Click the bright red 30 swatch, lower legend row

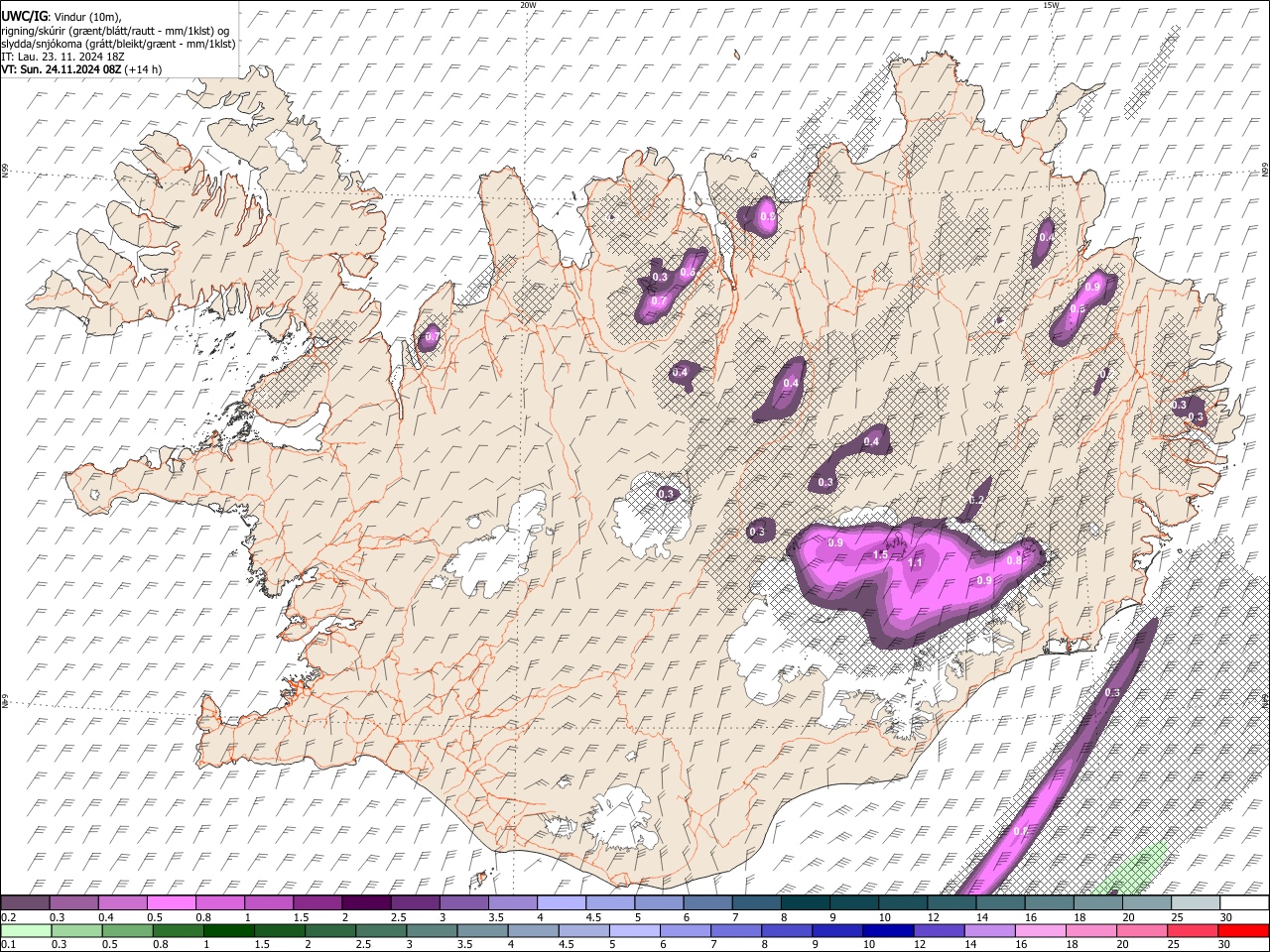(1244, 930)
